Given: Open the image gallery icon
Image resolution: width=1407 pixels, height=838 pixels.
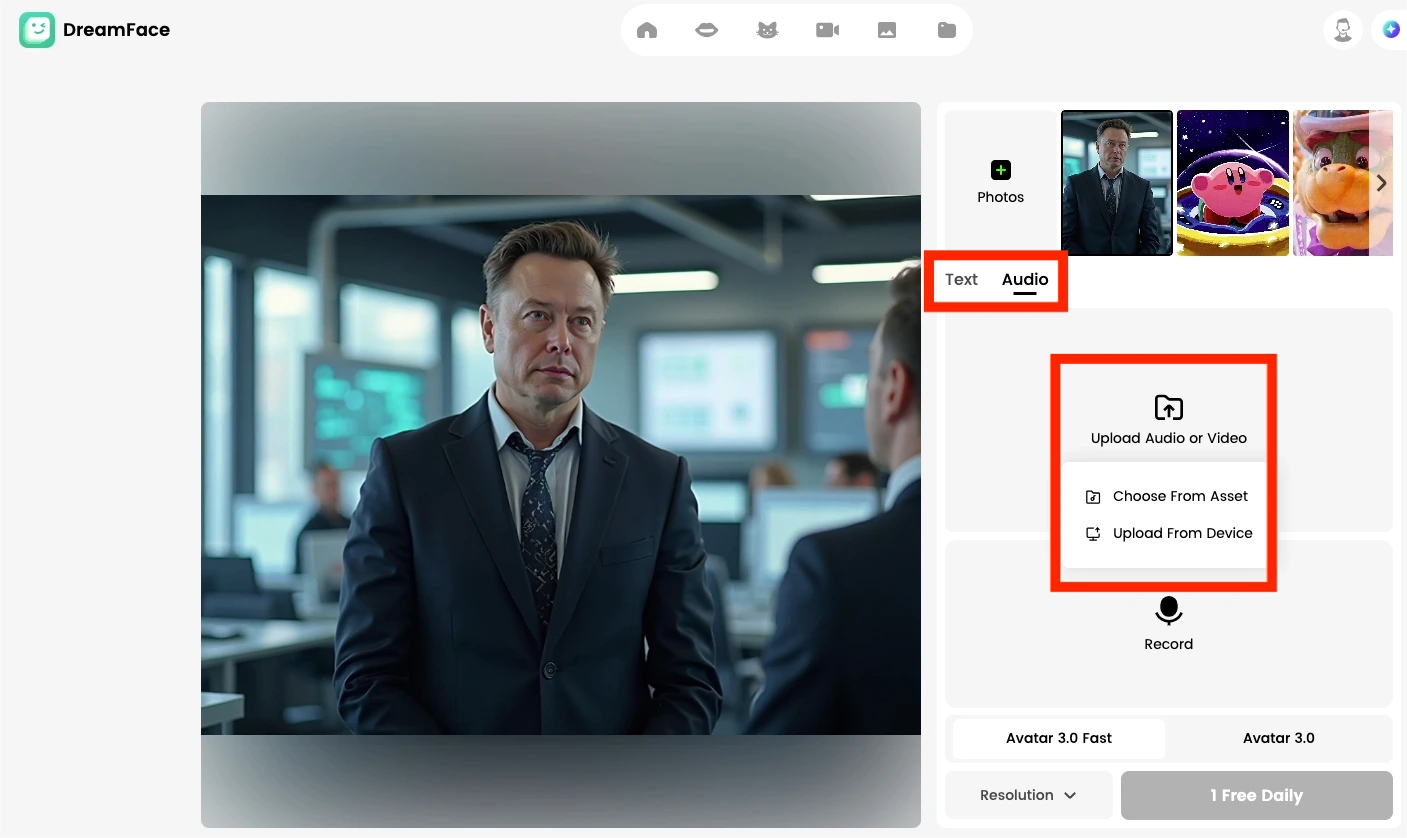Looking at the screenshot, I should [x=887, y=29].
